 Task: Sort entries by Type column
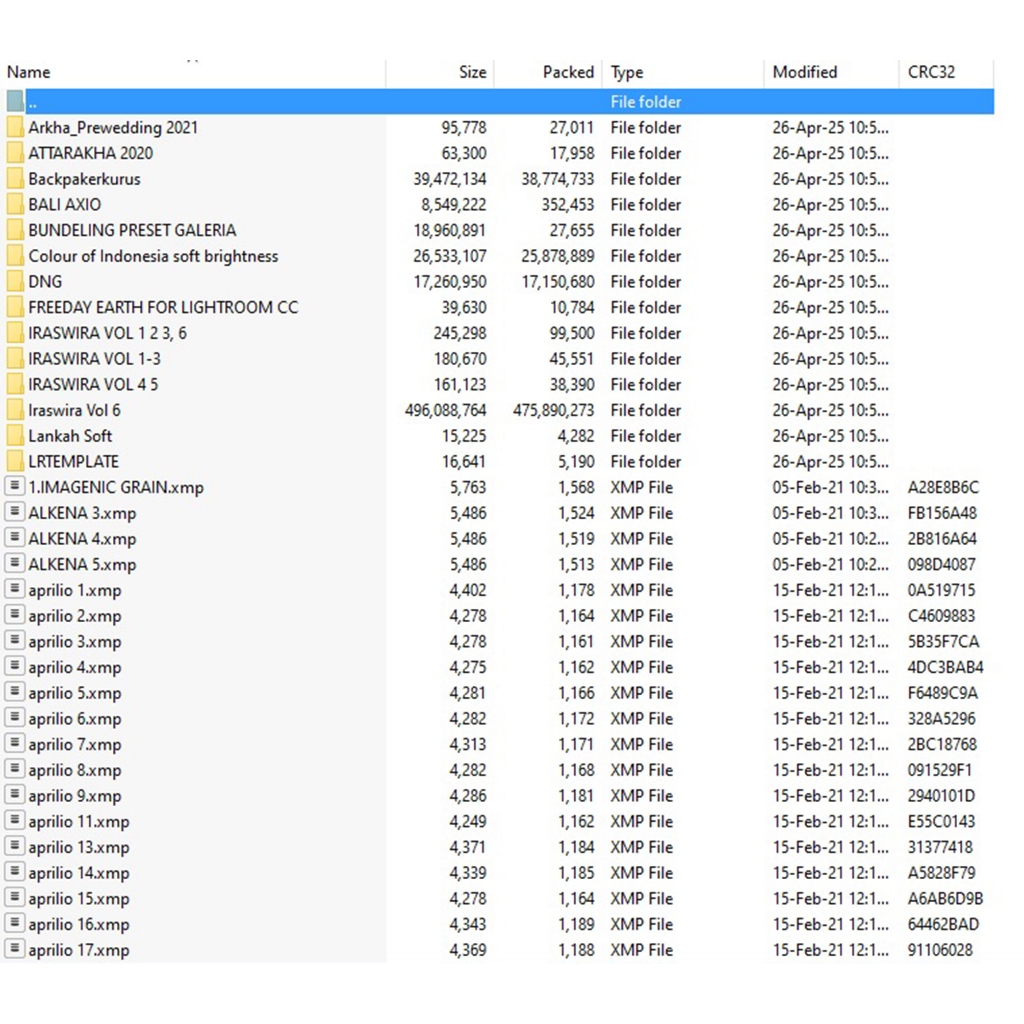[x=627, y=72]
